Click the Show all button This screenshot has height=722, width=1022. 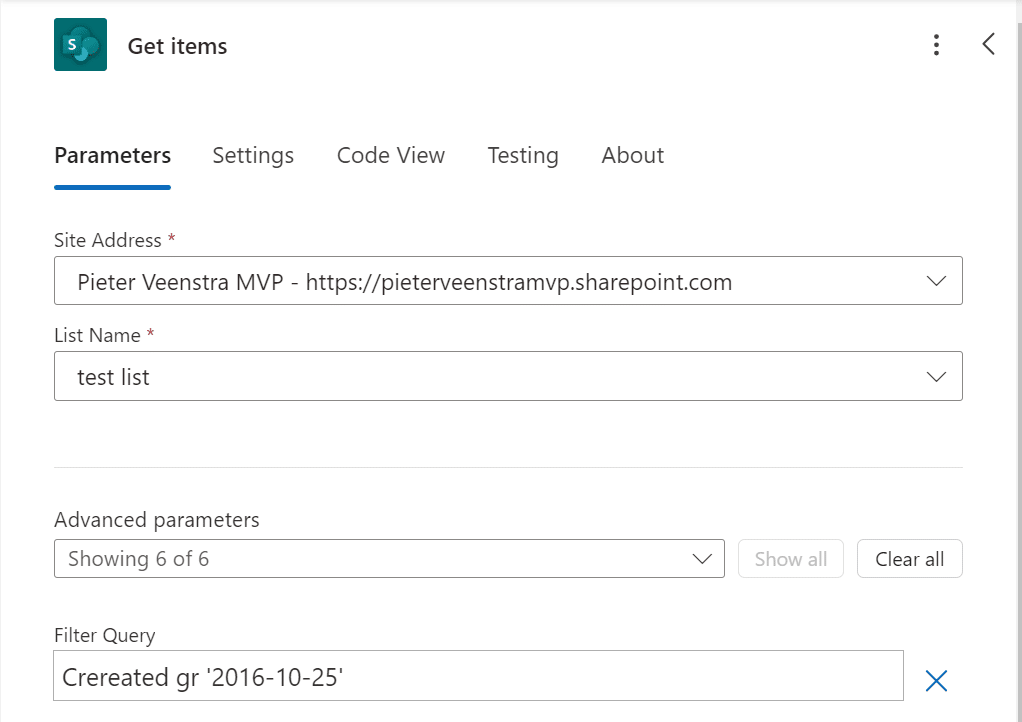pos(791,558)
